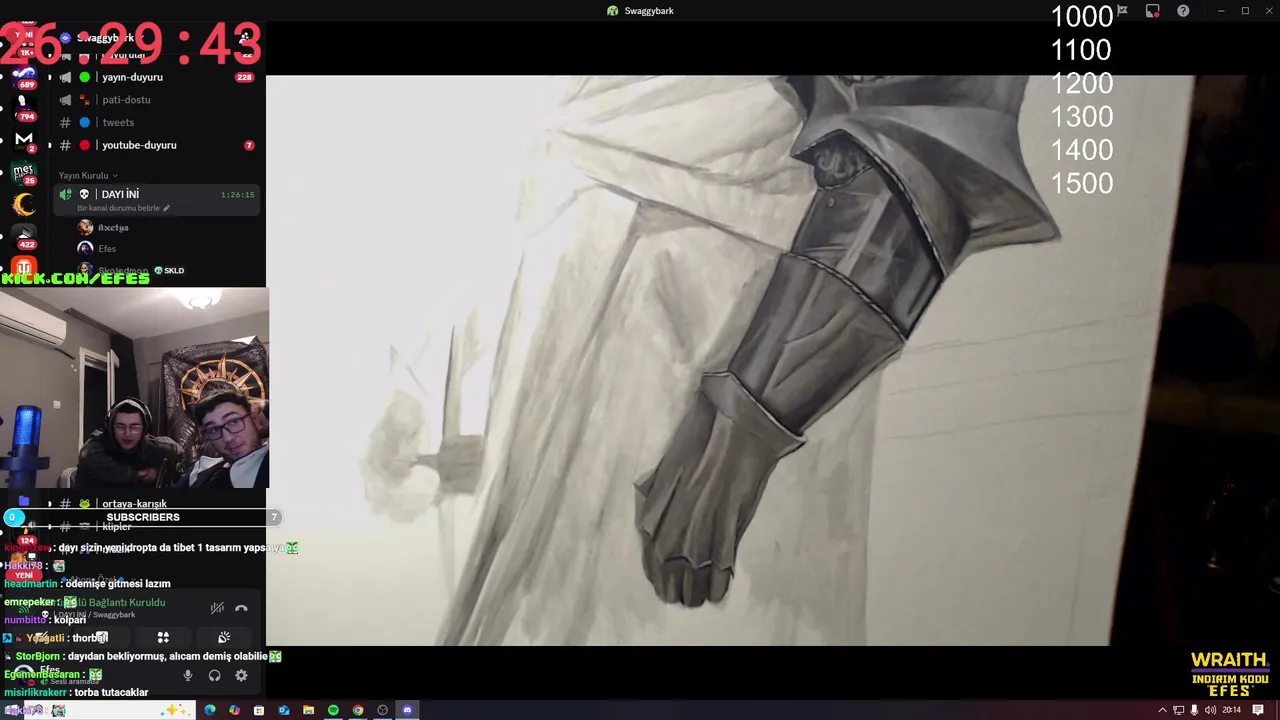Open server with 689 badge in sidebar
Viewport: 1280px width, 720px height.
[24, 75]
